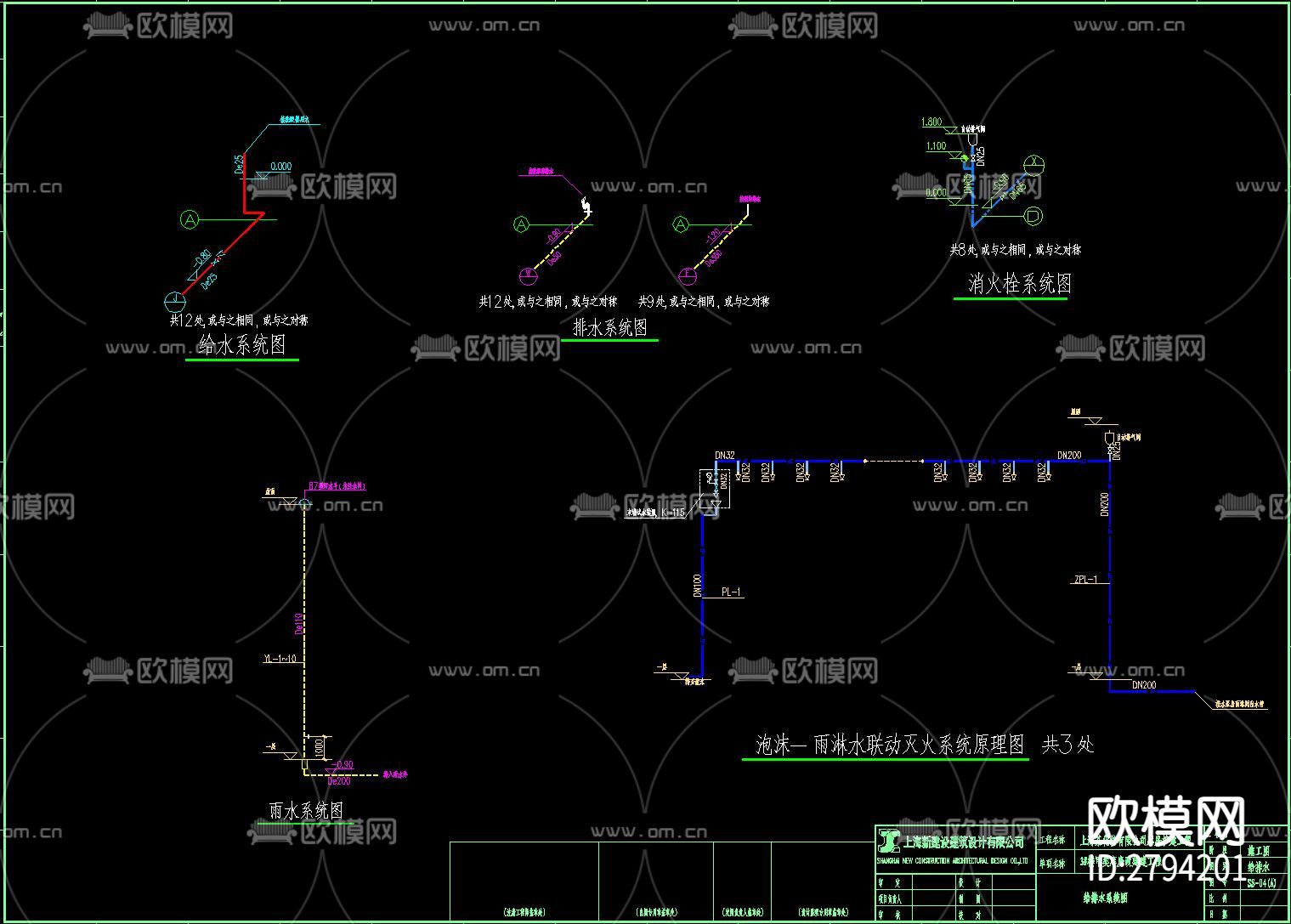Select axis bubble D in hydrant diagram

(1033, 217)
